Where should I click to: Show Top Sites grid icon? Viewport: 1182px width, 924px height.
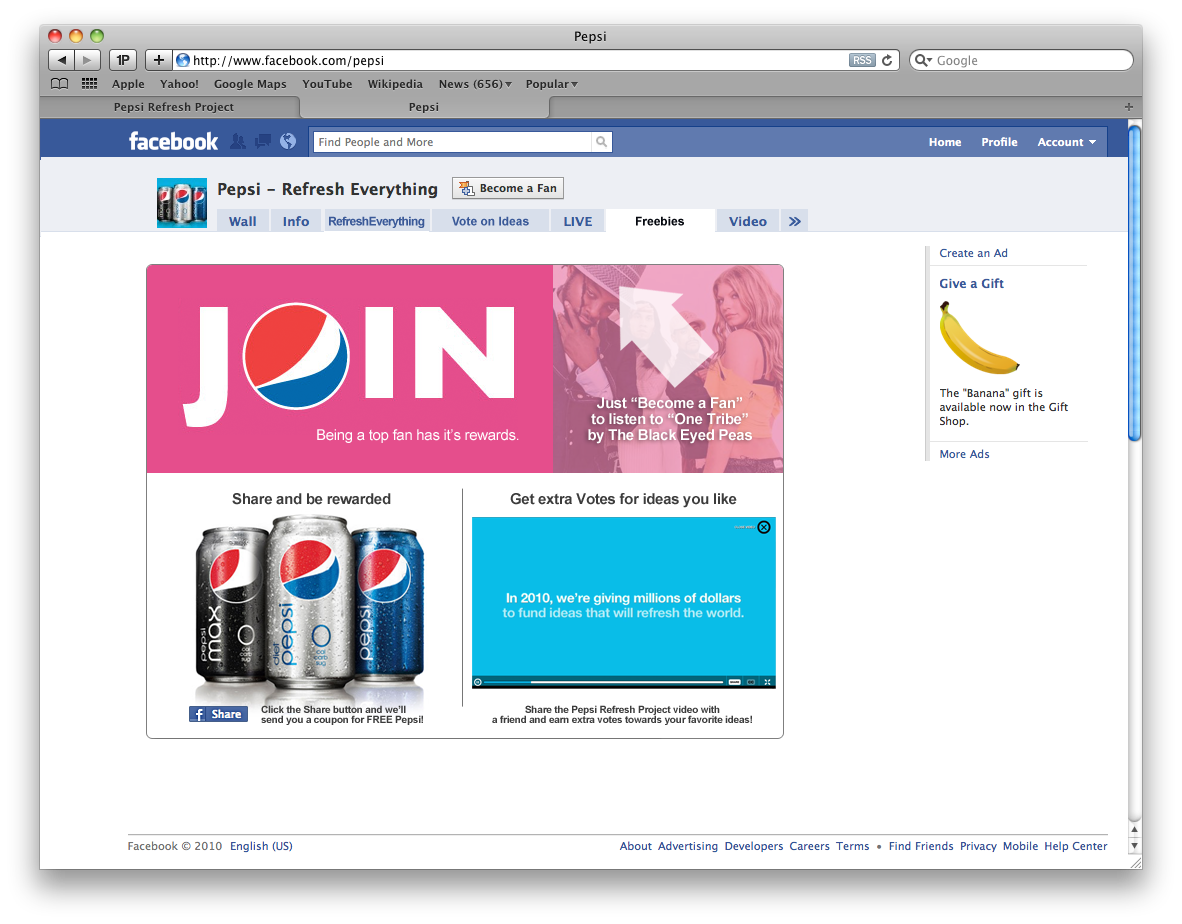pos(89,84)
